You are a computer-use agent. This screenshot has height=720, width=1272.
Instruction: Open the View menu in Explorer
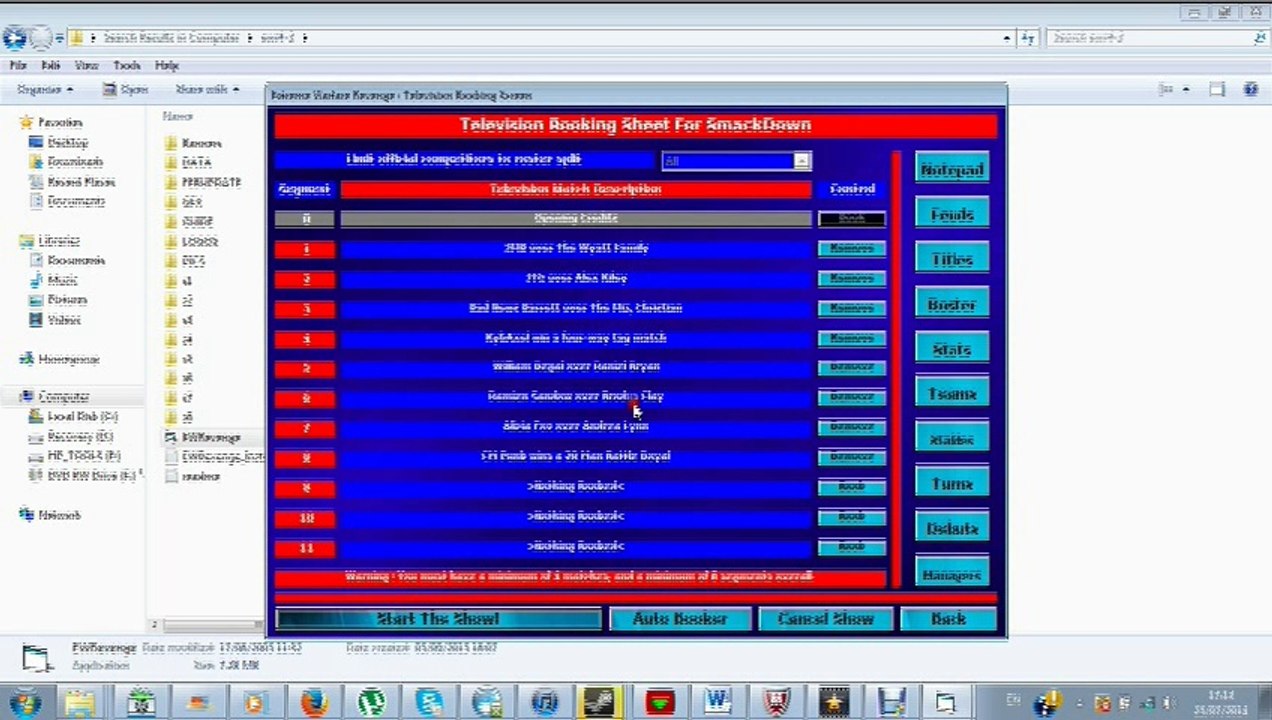(86, 65)
